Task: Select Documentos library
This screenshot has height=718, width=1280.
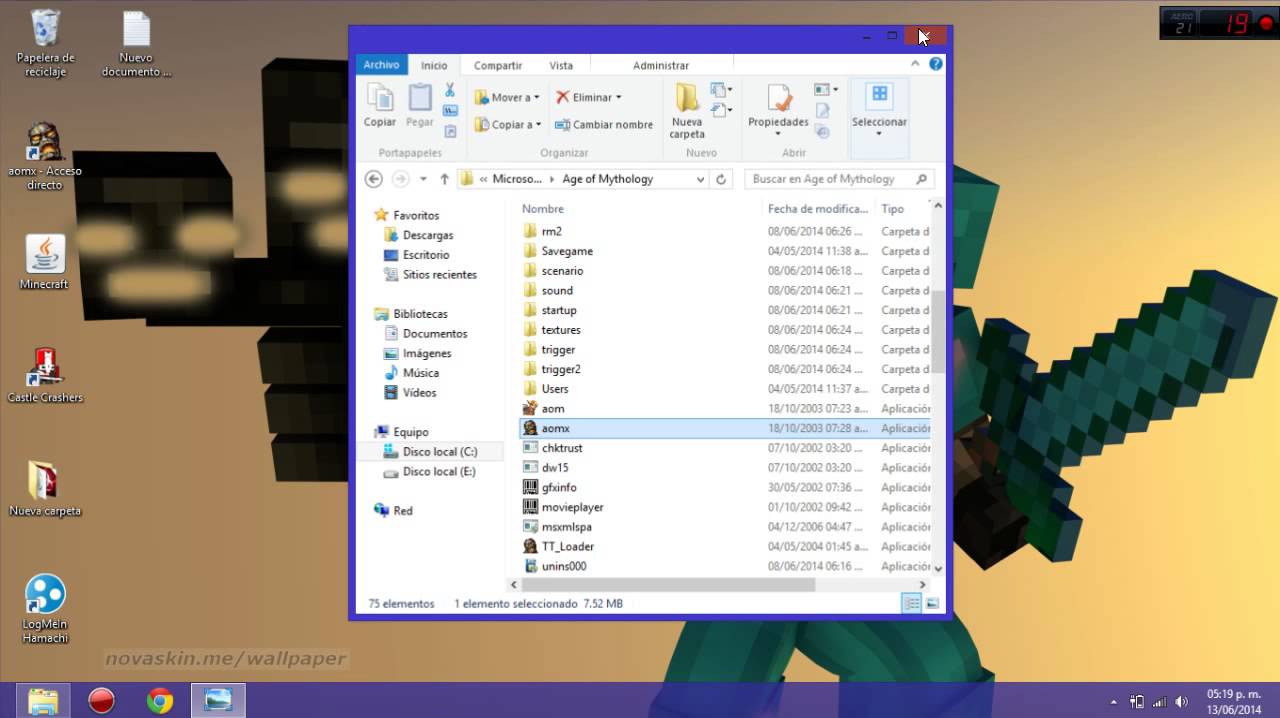Action: [x=435, y=334]
